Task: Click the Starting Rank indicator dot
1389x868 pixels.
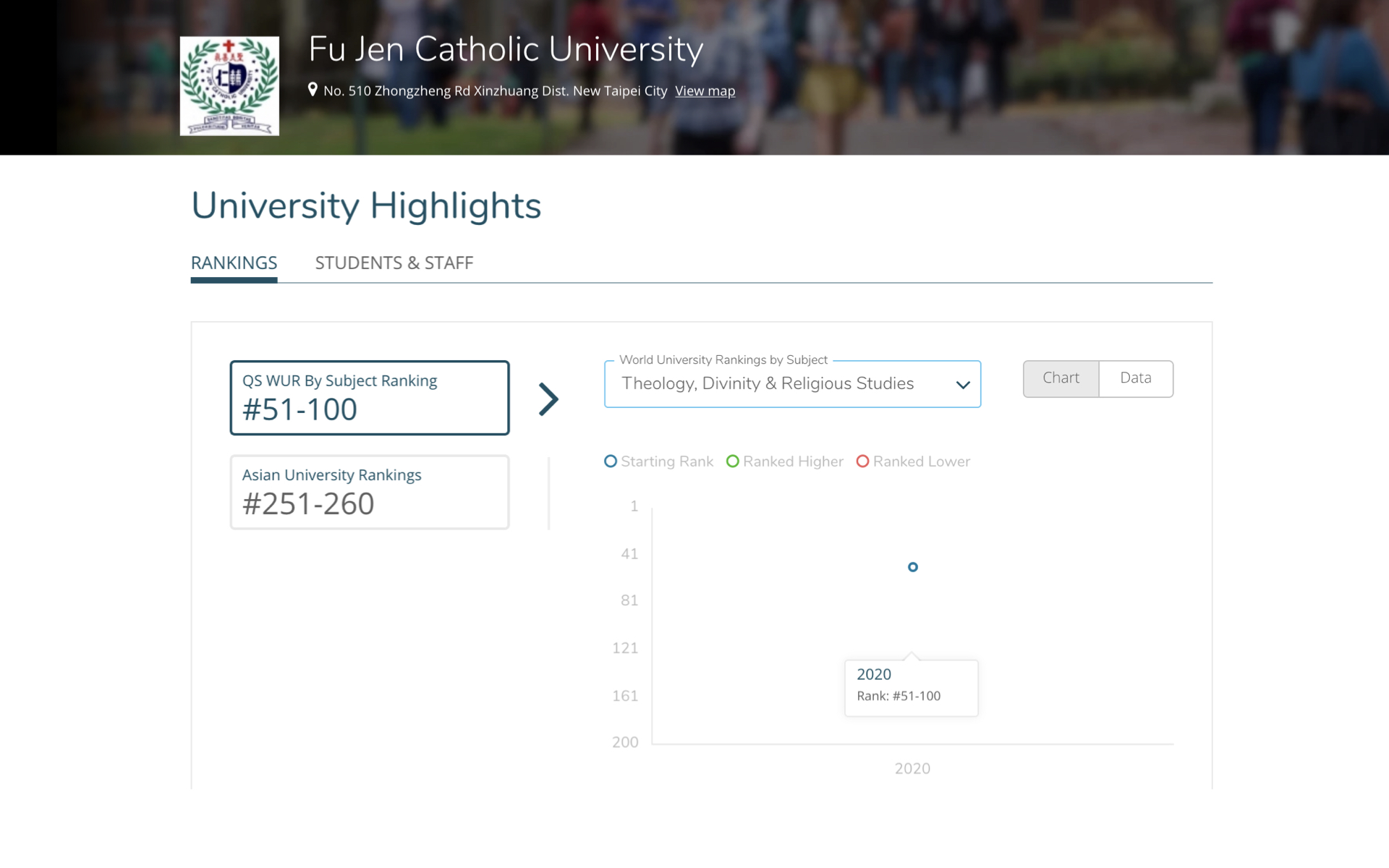Action: pos(610,461)
